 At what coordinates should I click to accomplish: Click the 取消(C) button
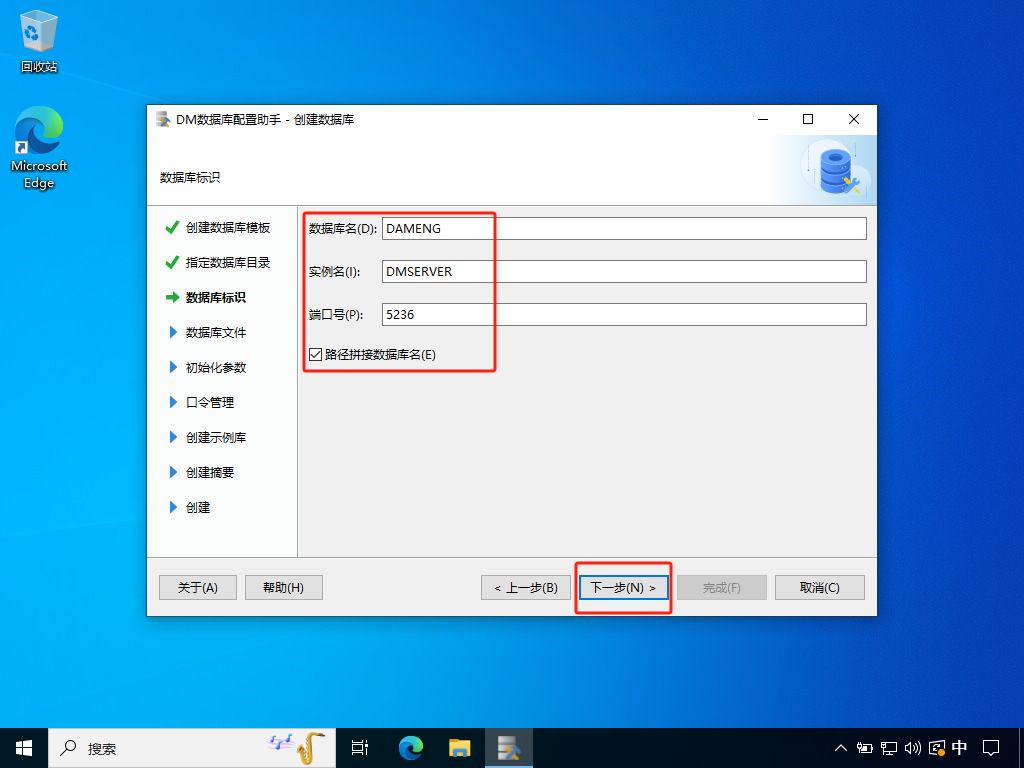tap(820, 588)
